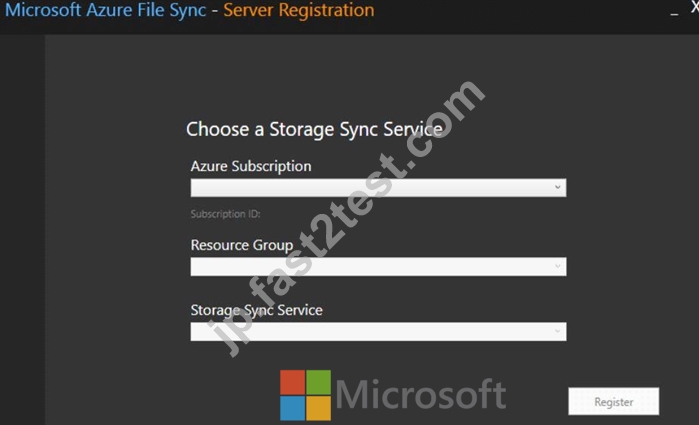The image size is (699, 425).
Task: Click the Subscription ID text
Action: (x=226, y=214)
